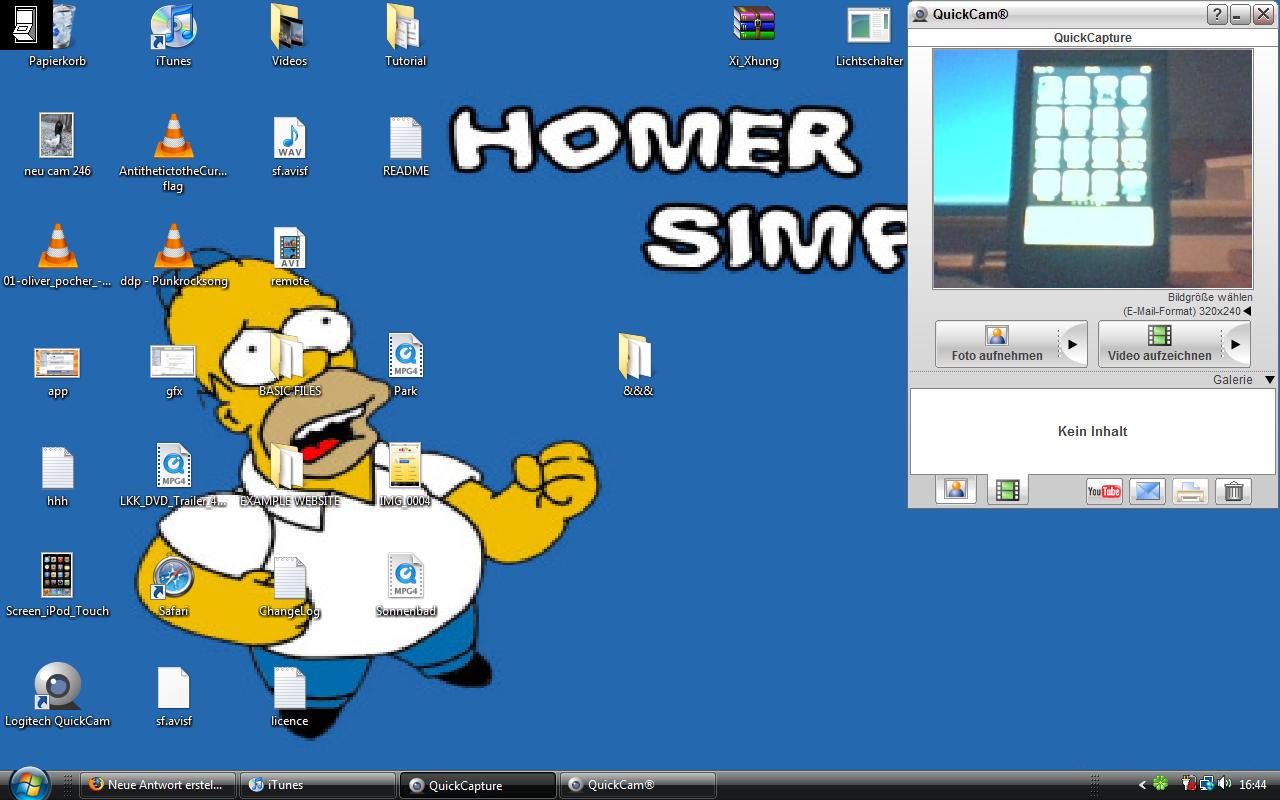Image resolution: width=1280 pixels, height=800 pixels.
Task: Select the licence document
Action: (289, 695)
